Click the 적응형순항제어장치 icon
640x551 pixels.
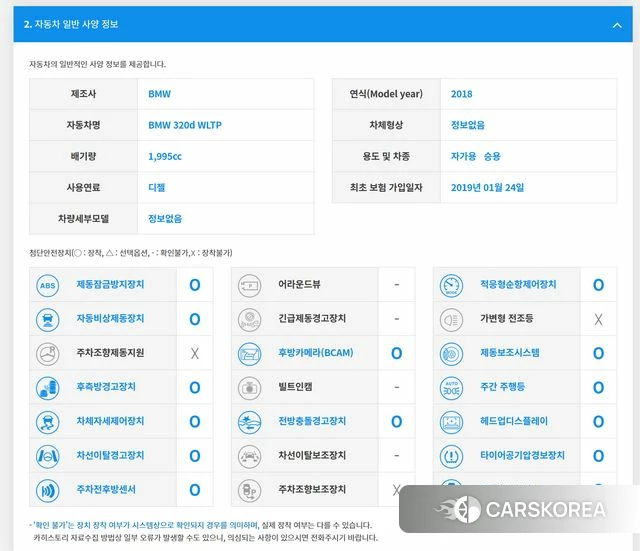[451, 285]
